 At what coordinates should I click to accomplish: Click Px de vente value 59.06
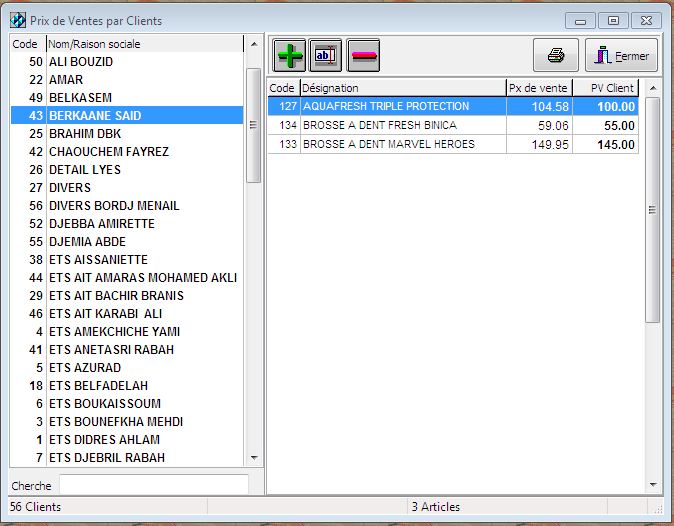tap(539, 125)
